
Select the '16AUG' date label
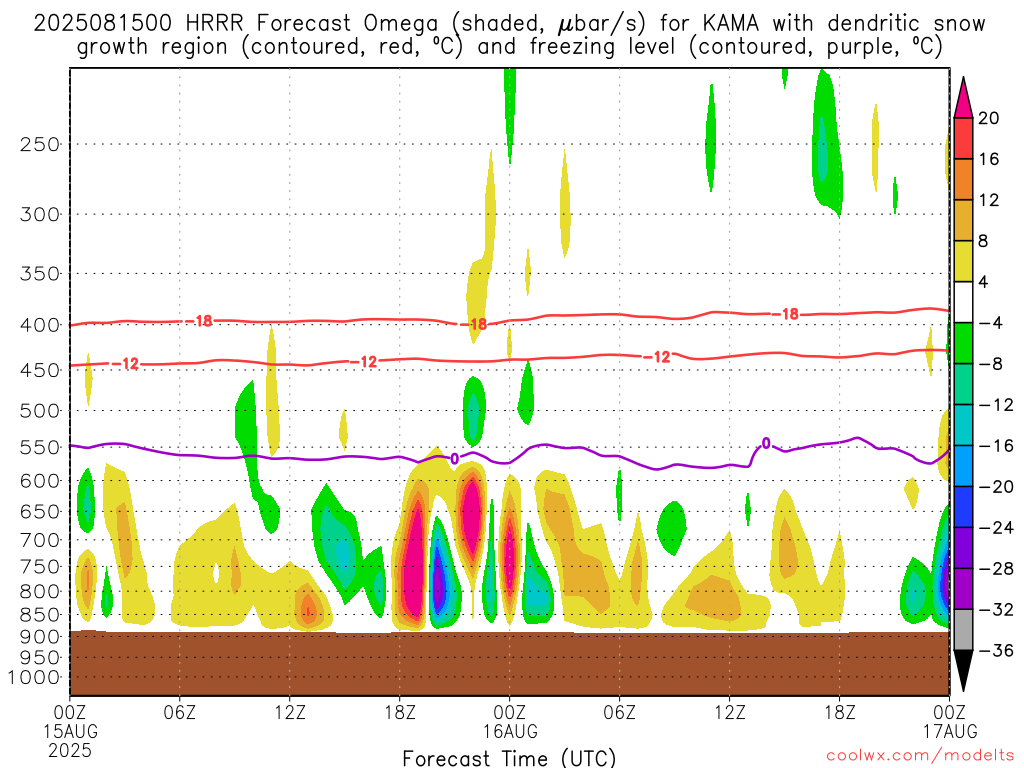coord(510,731)
